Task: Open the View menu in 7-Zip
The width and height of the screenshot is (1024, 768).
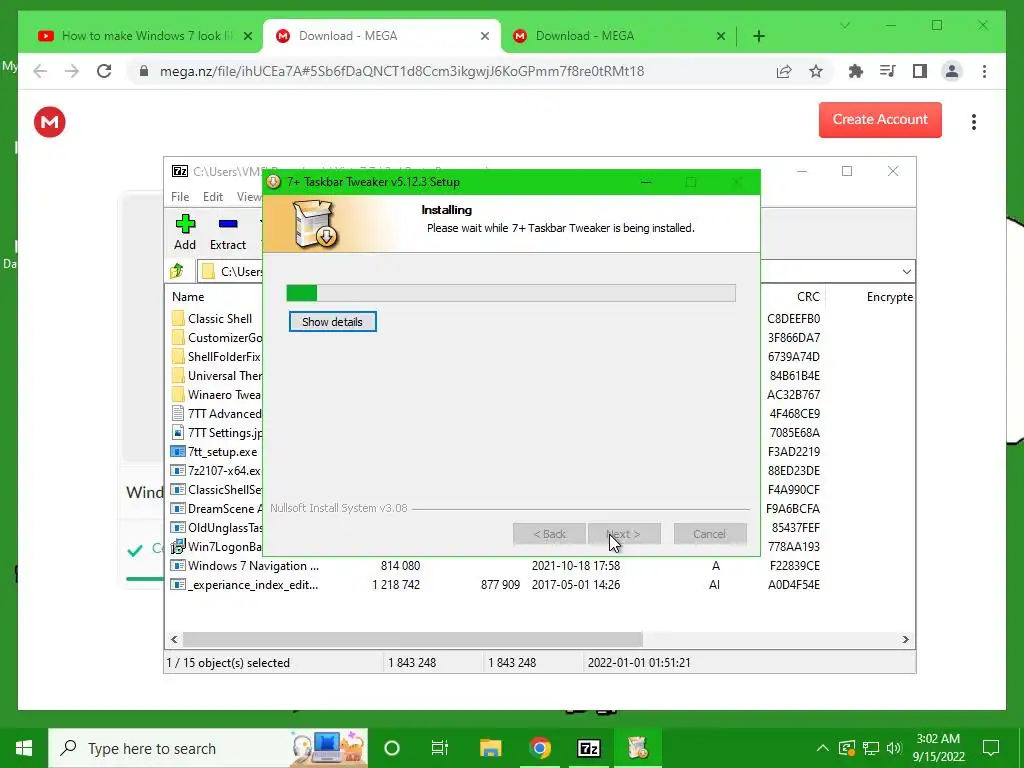Action: click(x=249, y=197)
